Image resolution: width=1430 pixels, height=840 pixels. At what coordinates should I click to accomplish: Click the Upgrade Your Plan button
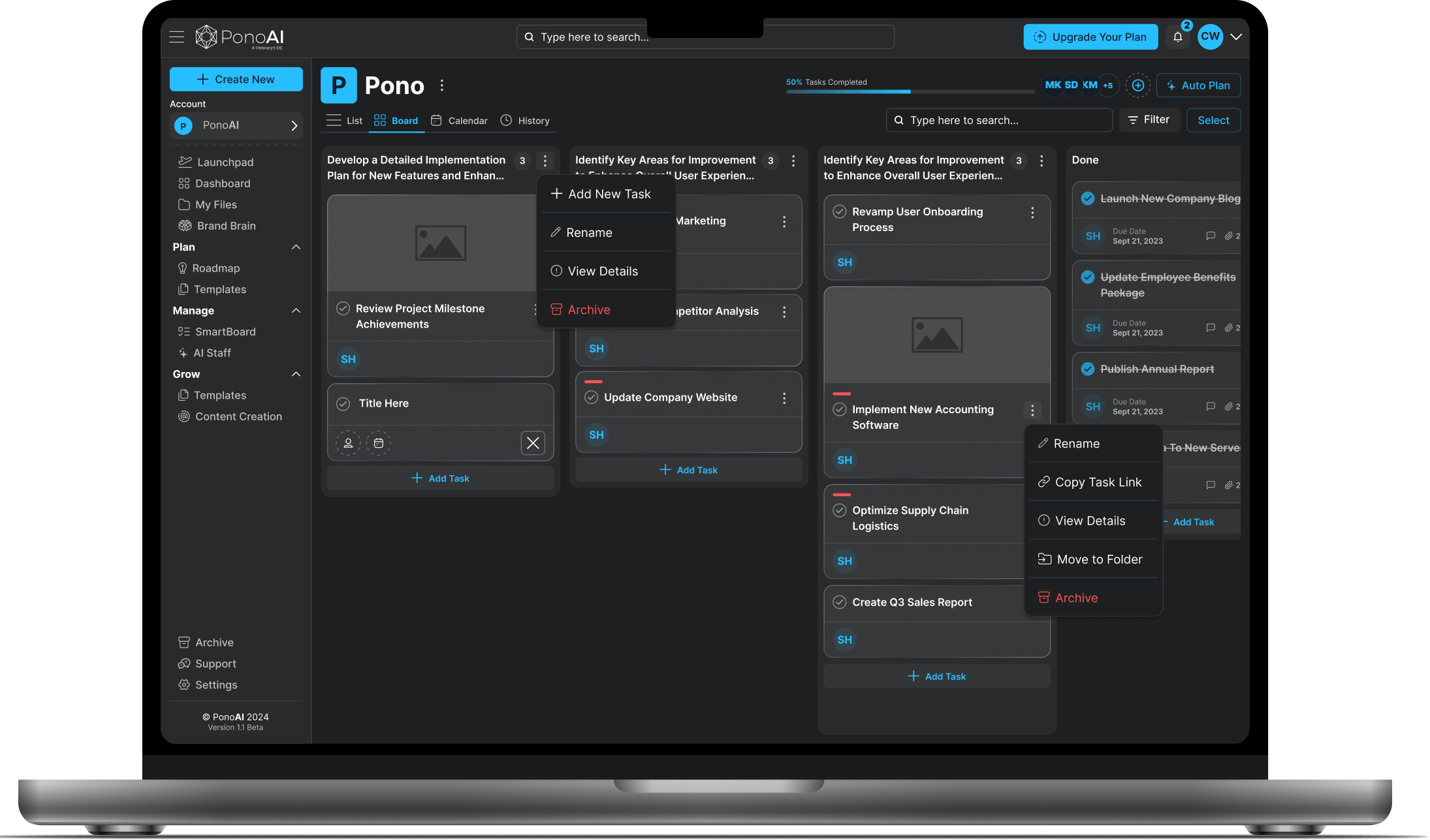click(x=1090, y=37)
